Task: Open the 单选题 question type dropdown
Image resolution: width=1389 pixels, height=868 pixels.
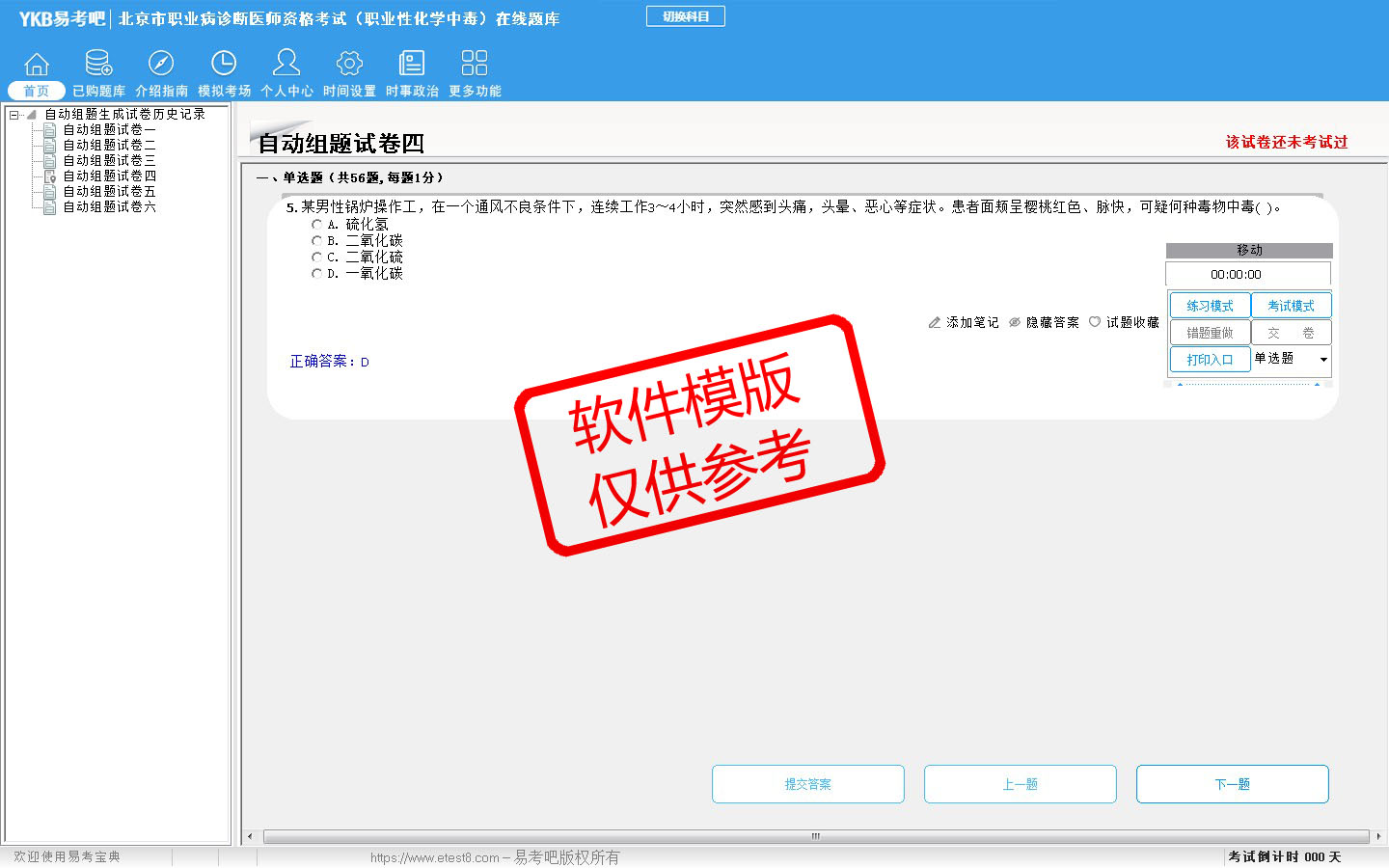Action: tap(1291, 359)
